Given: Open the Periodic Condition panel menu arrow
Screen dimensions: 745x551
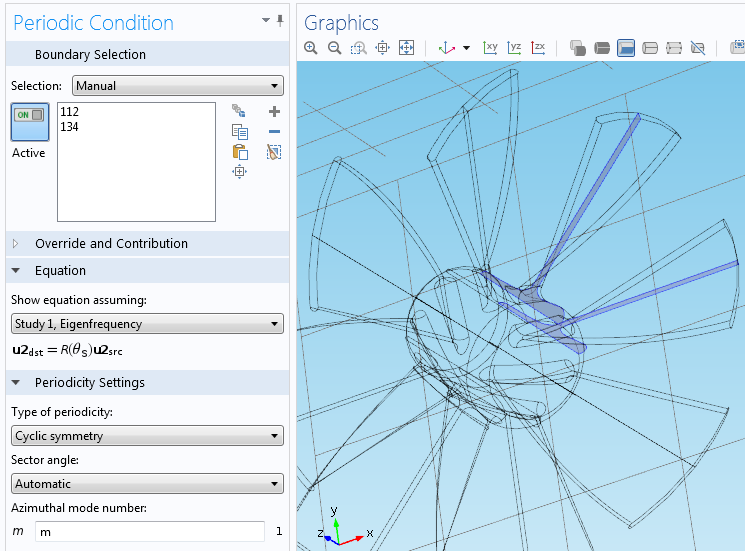Looking at the screenshot, I should 266,20.
